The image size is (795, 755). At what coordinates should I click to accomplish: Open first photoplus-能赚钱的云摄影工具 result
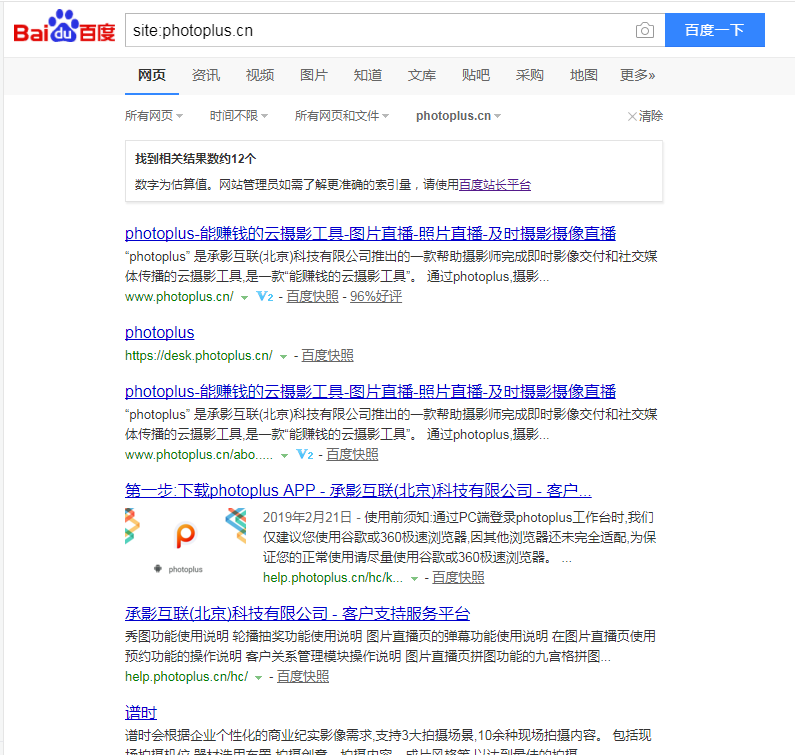pos(370,233)
